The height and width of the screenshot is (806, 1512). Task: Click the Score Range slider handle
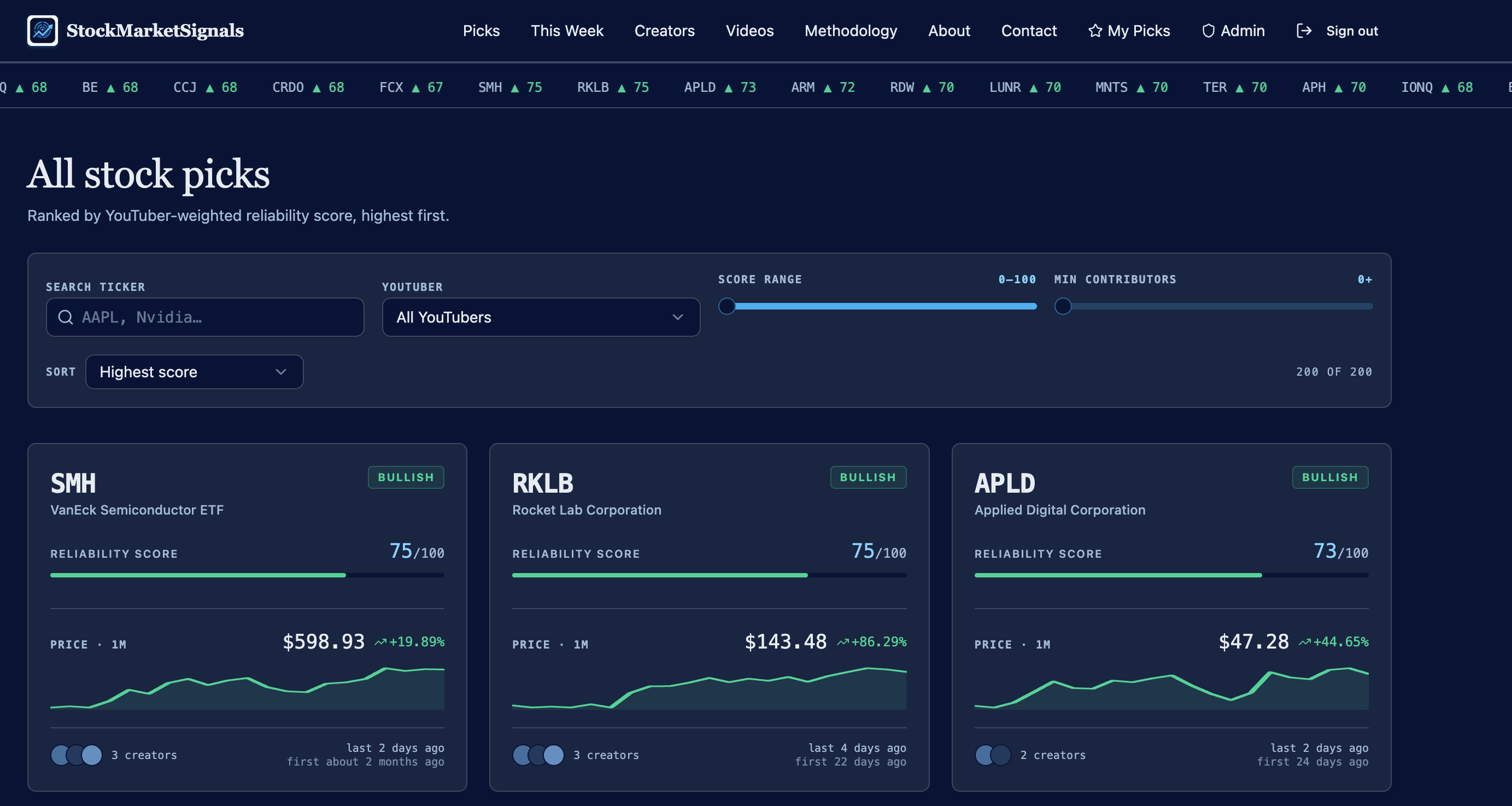726,306
